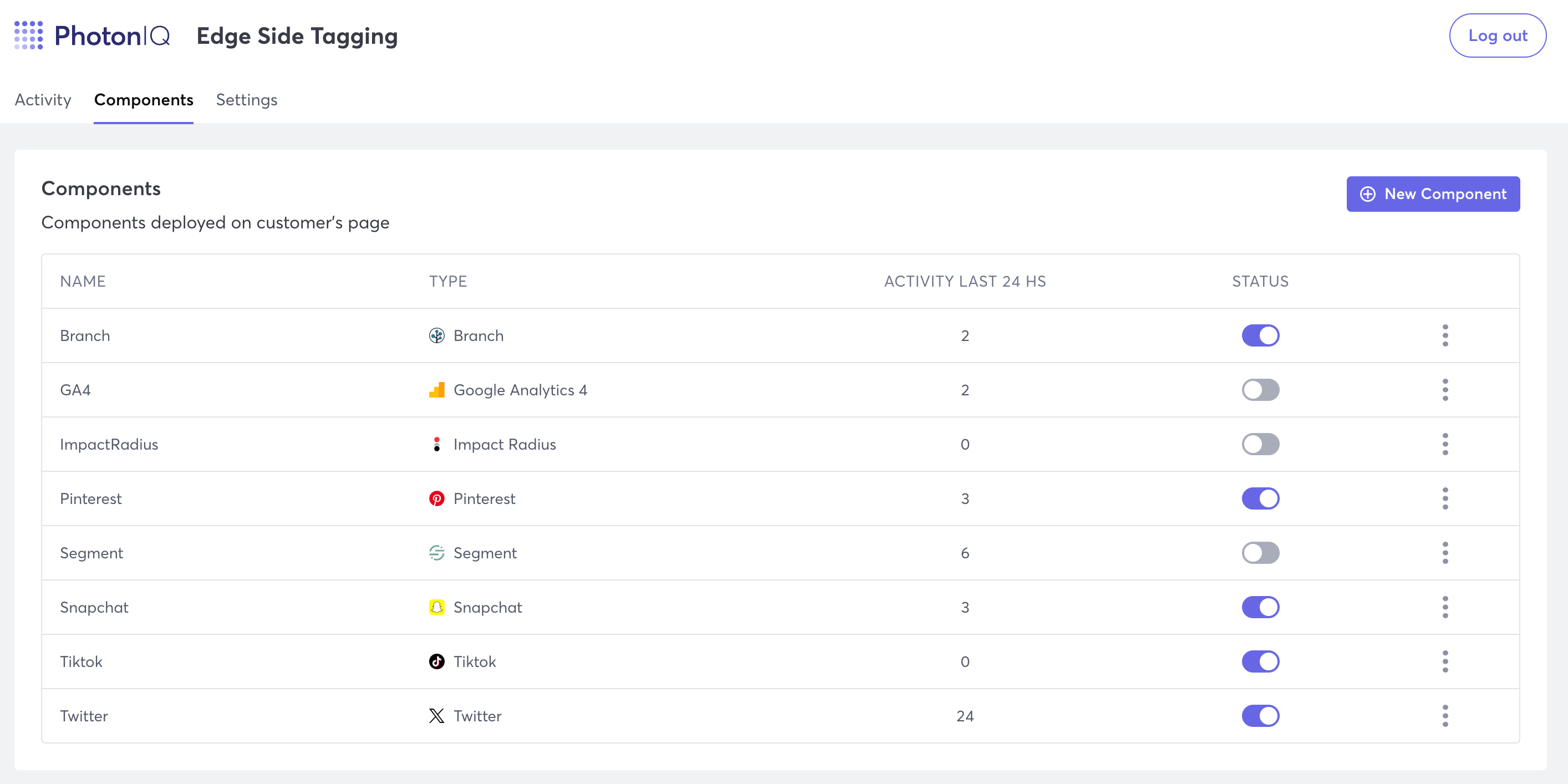Image resolution: width=1568 pixels, height=784 pixels.
Task: Open the Twitter row actions menu
Action: pos(1445,716)
